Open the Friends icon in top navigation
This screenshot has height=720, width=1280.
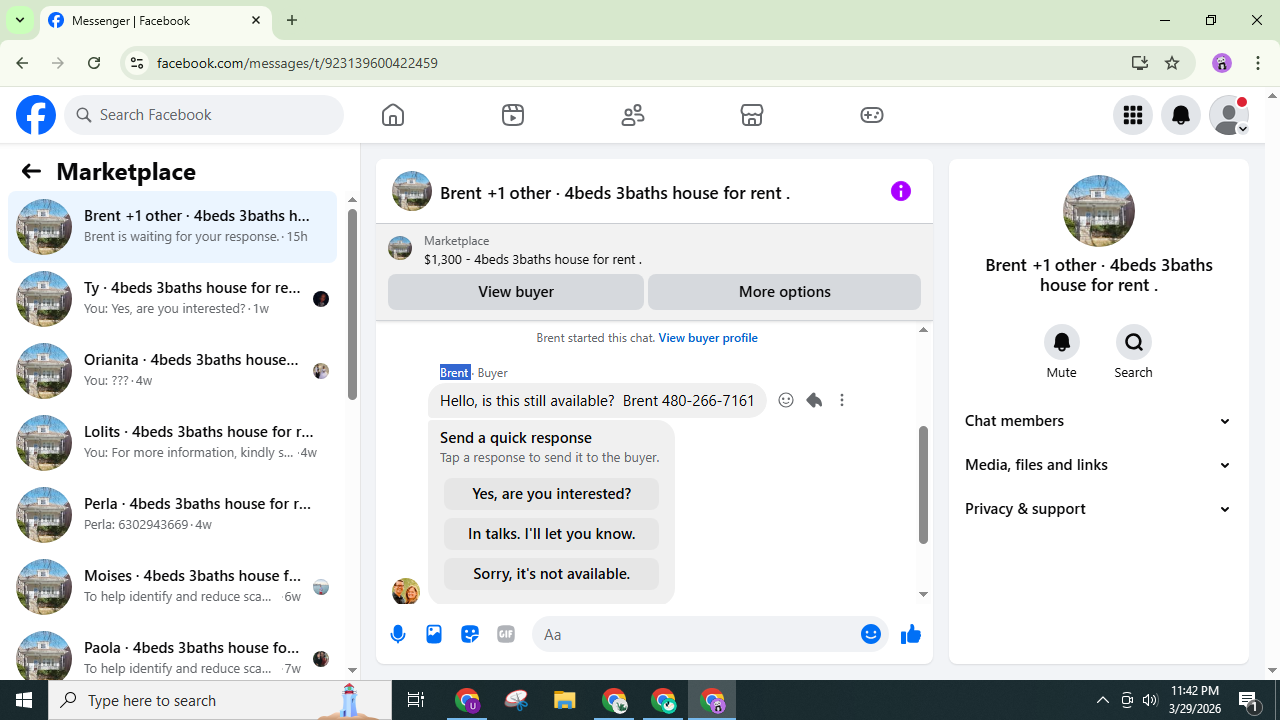tap(633, 115)
